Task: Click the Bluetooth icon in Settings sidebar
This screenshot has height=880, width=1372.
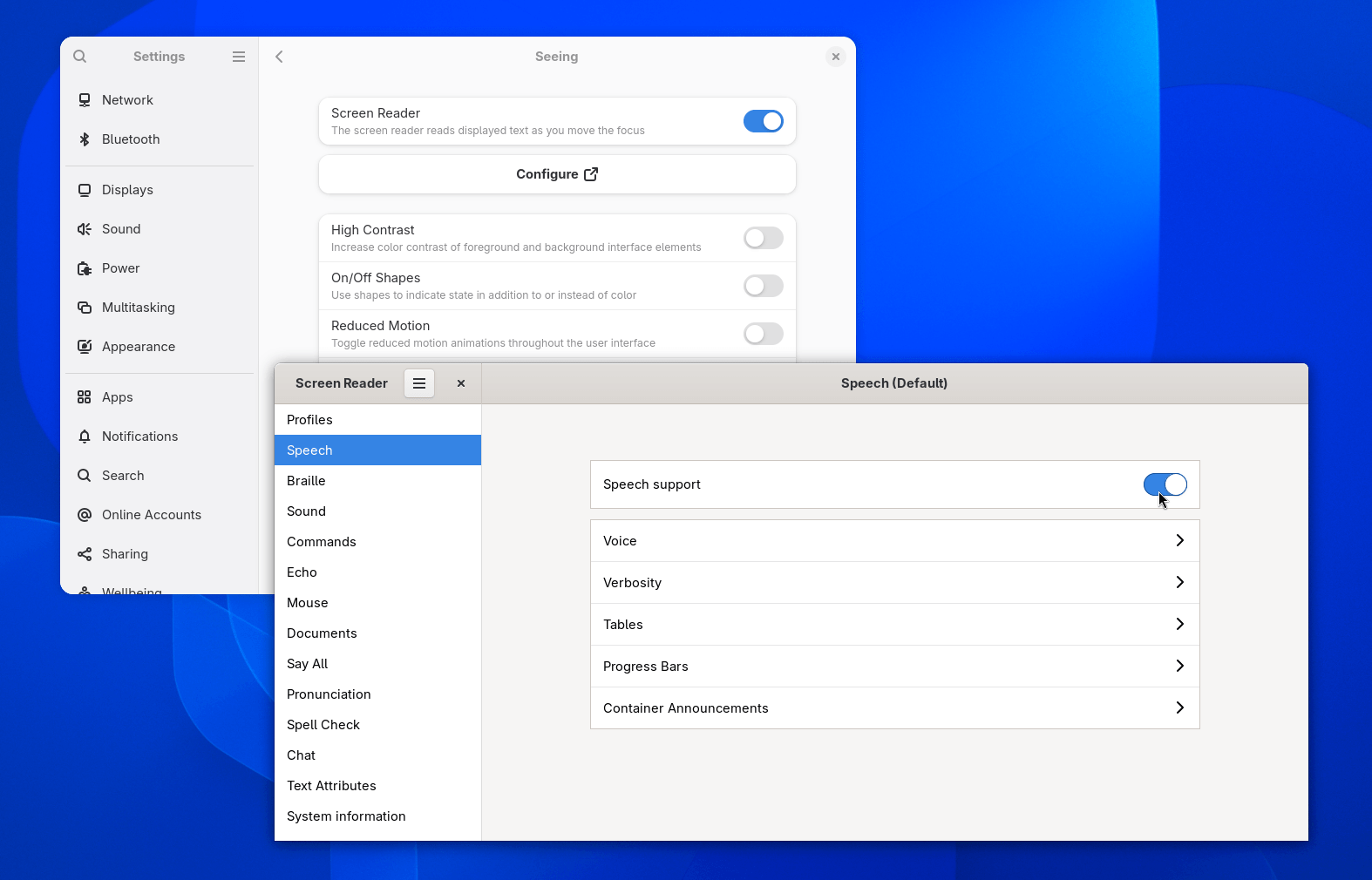Action: pos(85,139)
